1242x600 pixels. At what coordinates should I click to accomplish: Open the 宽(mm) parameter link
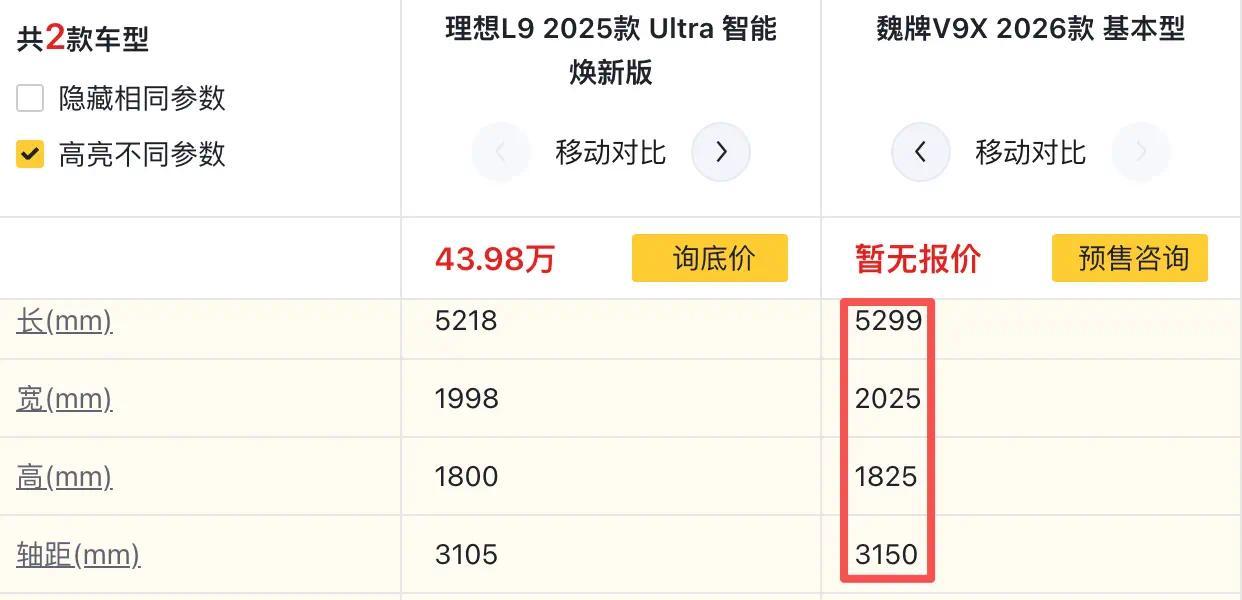pos(64,399)
